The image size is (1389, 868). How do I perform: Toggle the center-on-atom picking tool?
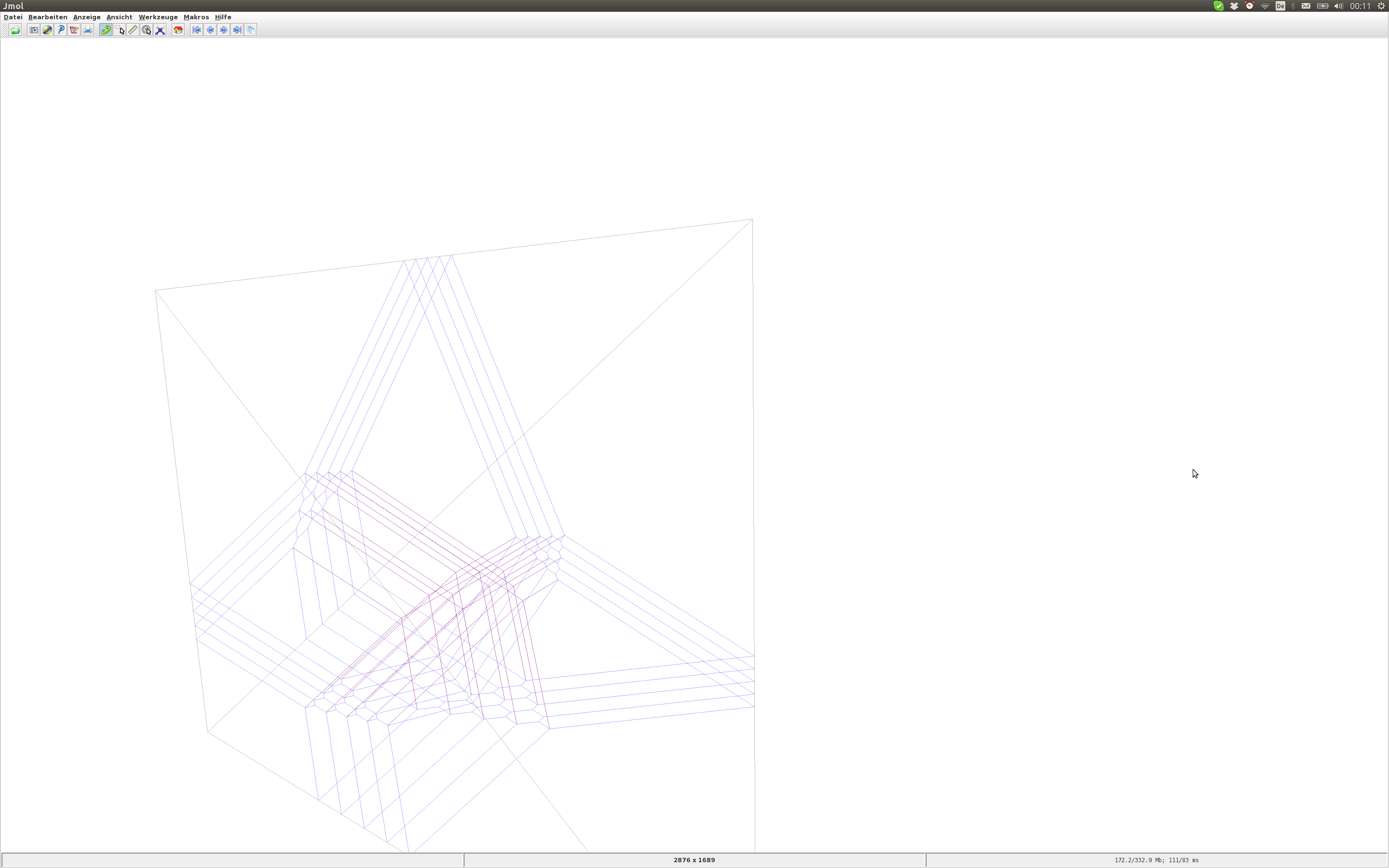pos(147,30)
